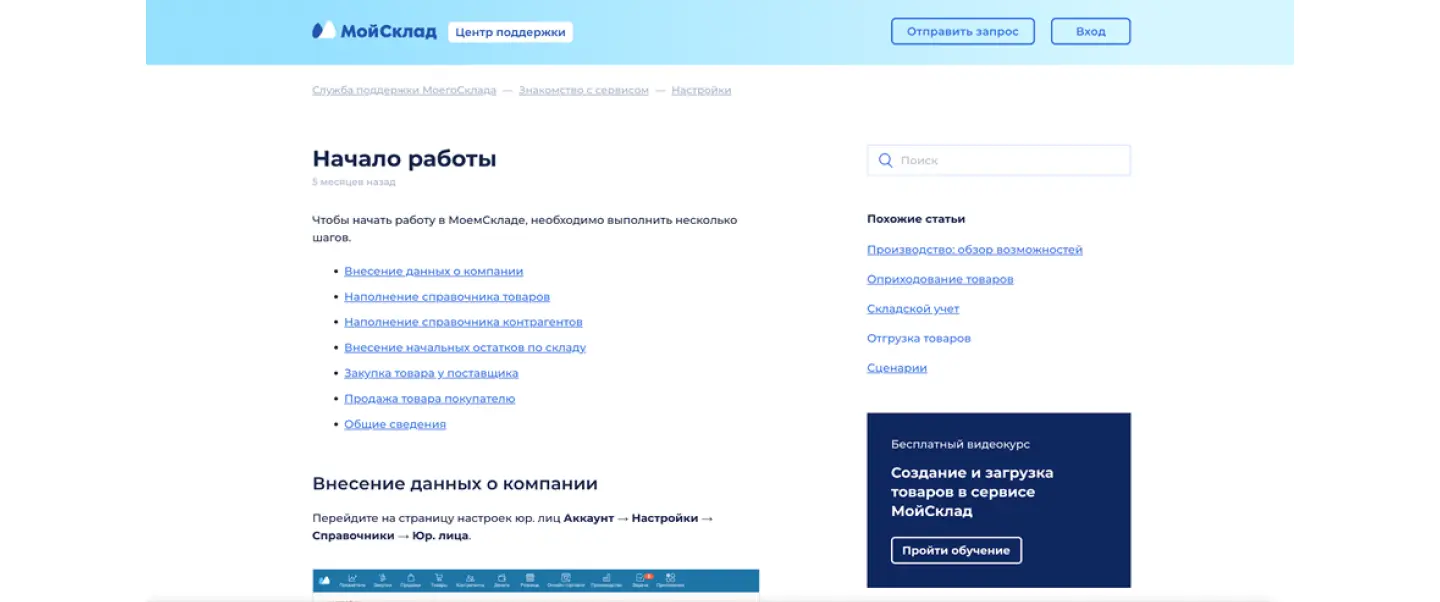Click the Приложения icon in the embedded toolbar
Viewport: 1440px width, 602px height.
coord(670,580)
